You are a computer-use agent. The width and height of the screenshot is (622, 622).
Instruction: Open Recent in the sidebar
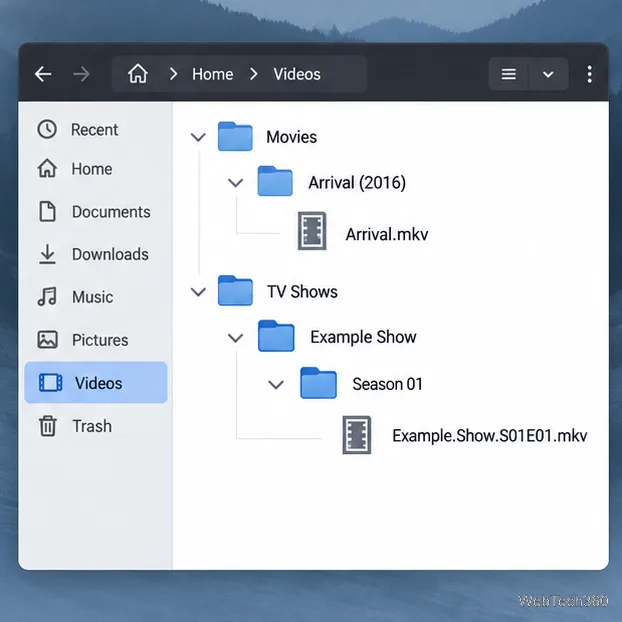tap(94, 130)
